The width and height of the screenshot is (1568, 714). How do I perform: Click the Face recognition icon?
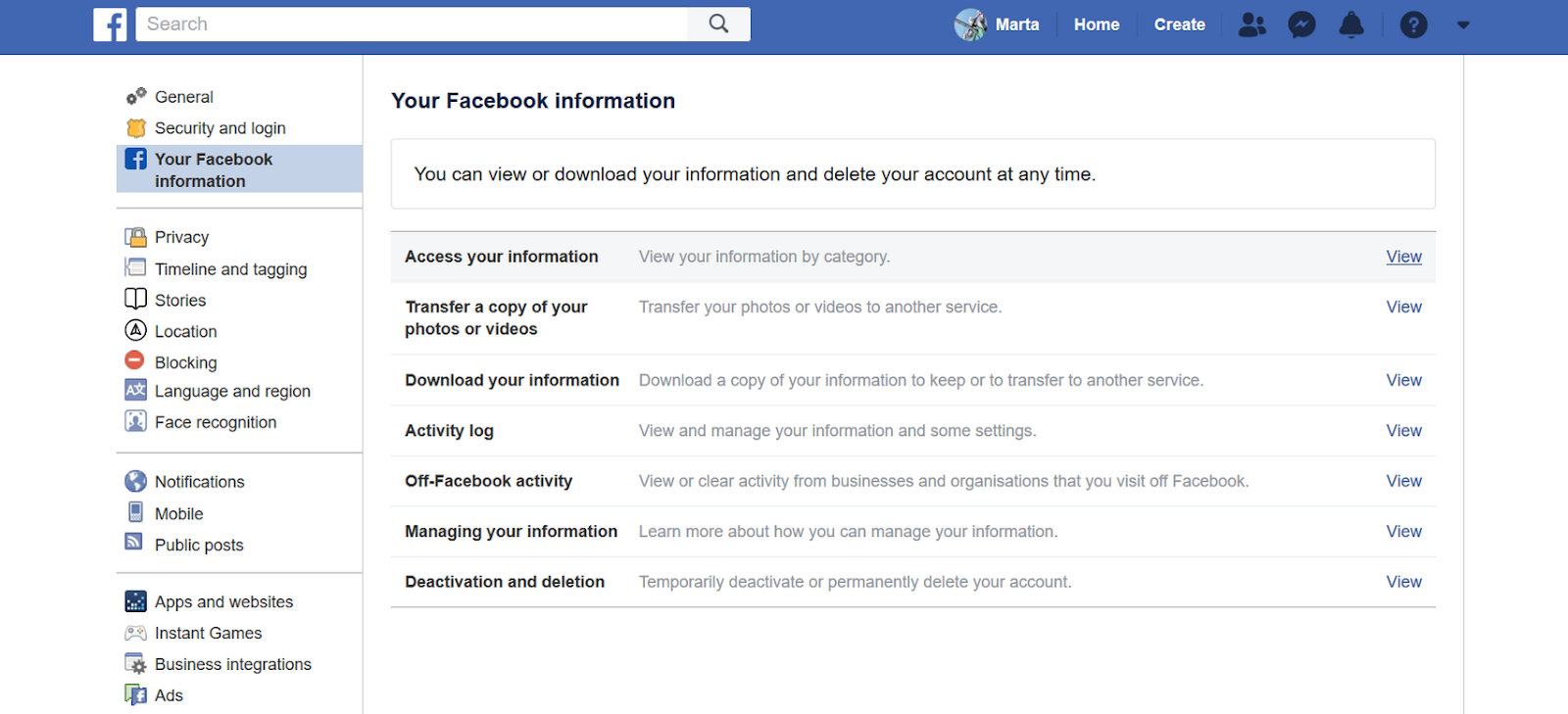tap(135, 421)
